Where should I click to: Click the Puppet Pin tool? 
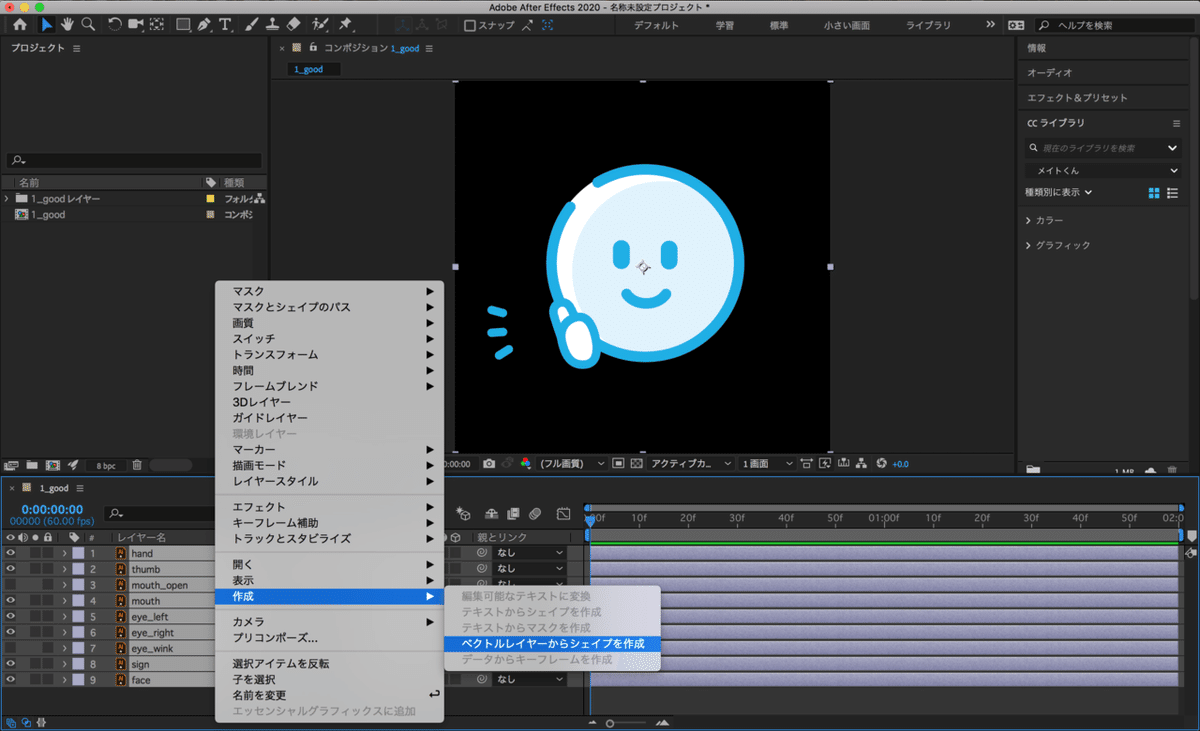click(346, 24)
